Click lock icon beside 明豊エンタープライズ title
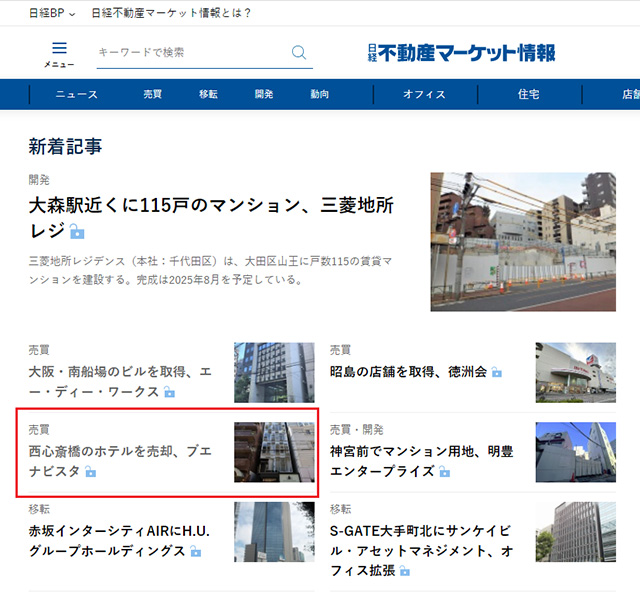640x600 pixels. pos(444,472)
